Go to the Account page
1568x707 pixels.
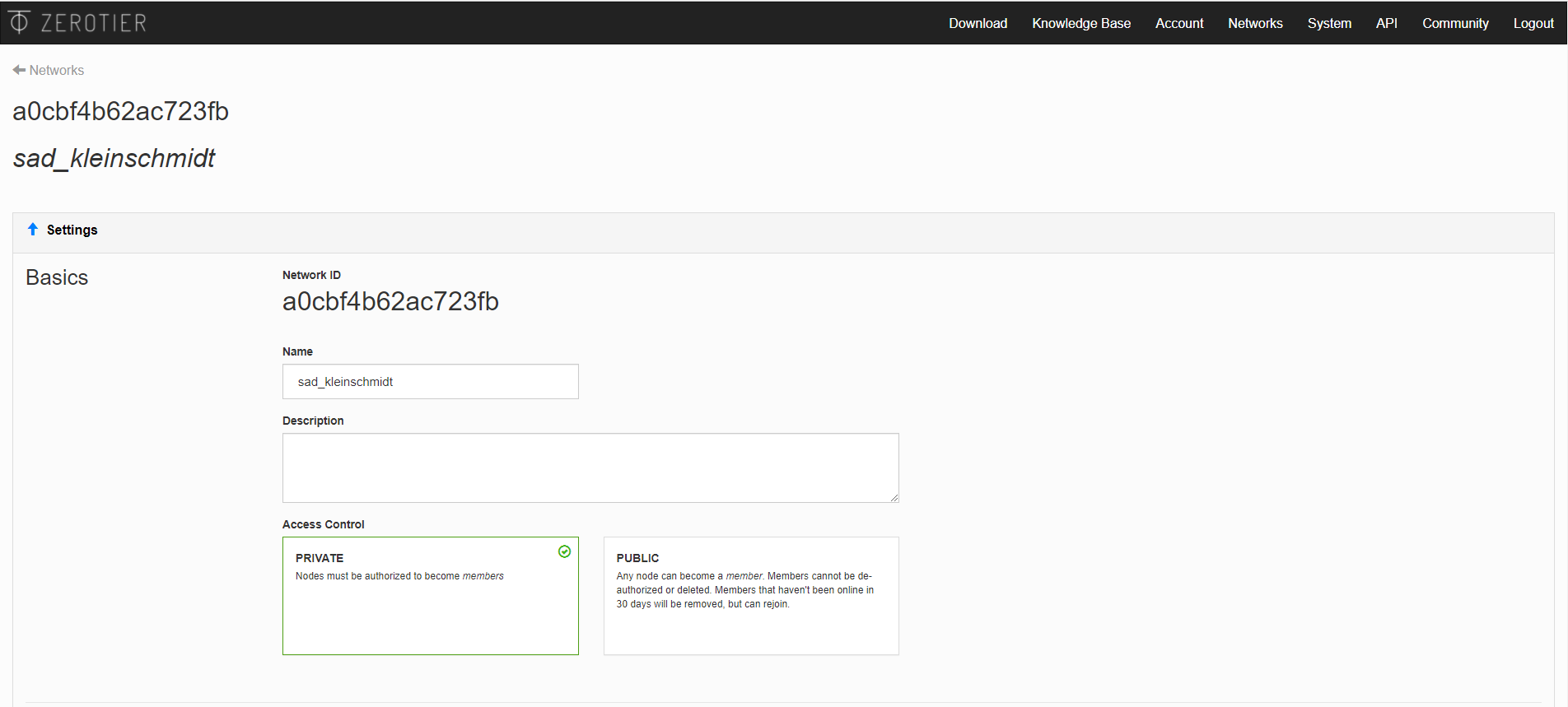tap(1178, 23)
